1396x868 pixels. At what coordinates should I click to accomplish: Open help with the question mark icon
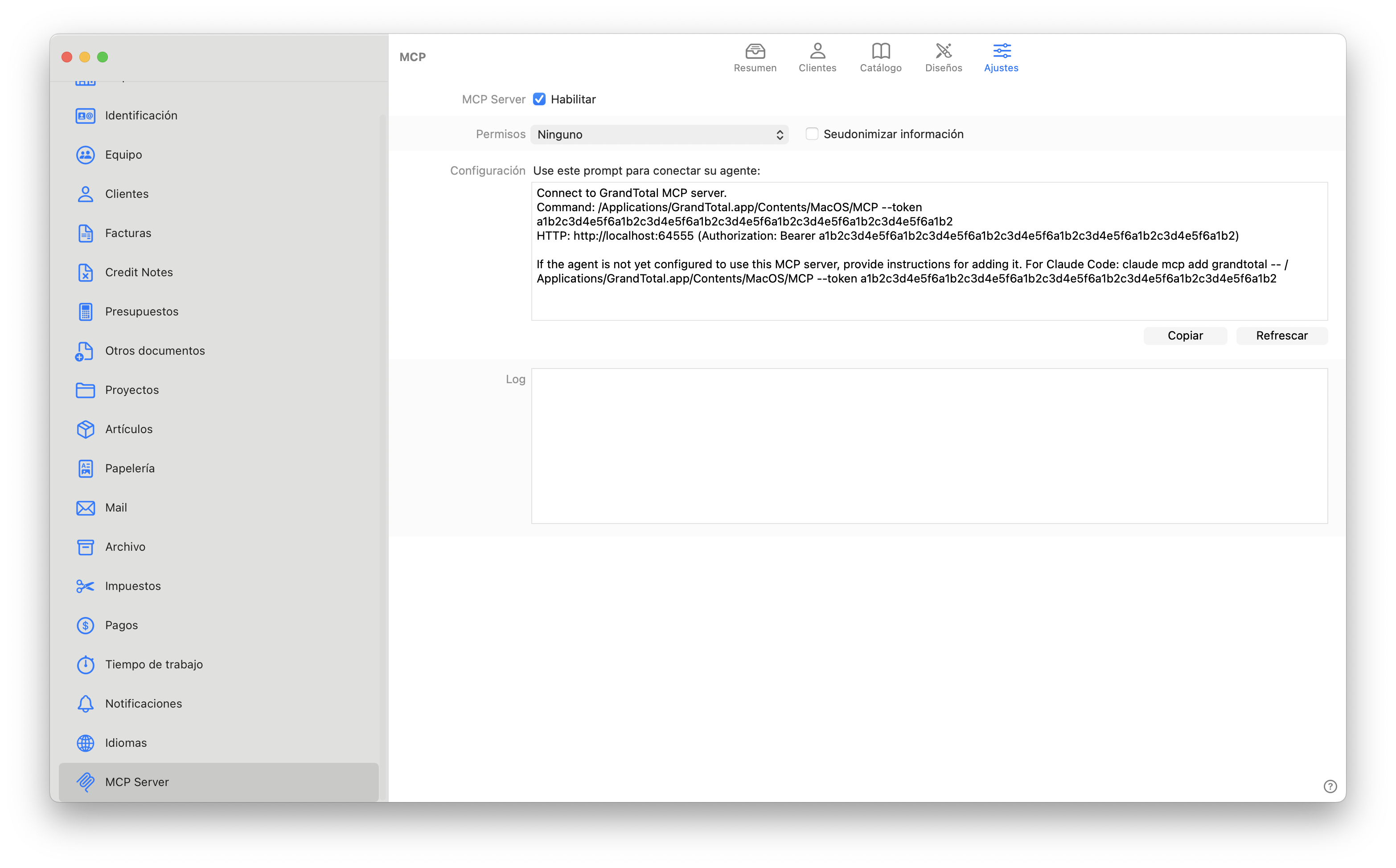(1330, 786)
